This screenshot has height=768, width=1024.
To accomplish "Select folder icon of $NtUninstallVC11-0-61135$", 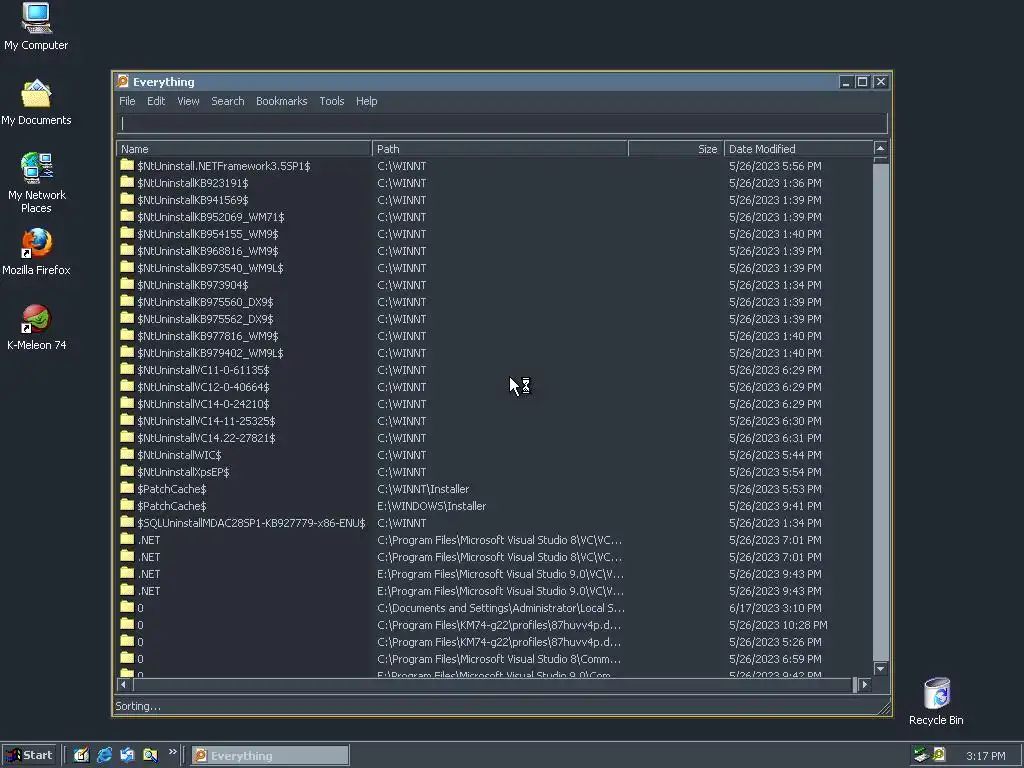I will 127,369.
